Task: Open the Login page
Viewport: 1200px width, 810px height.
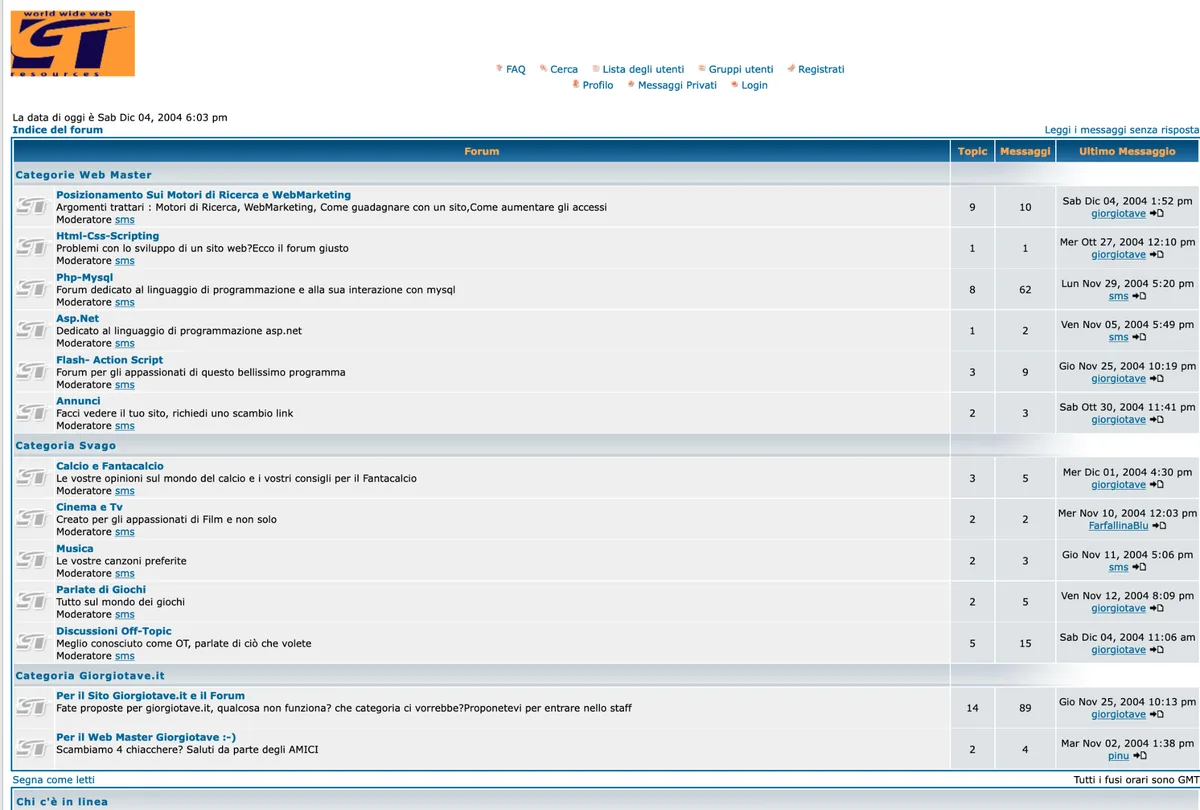Action: (x=755, y=85)
